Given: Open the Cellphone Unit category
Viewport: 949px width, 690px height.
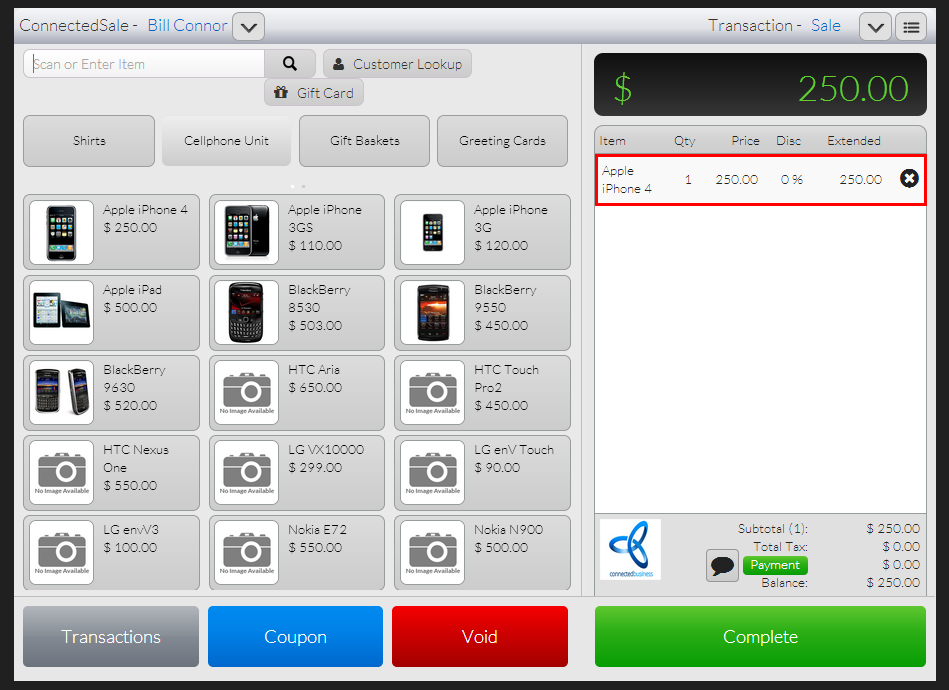Looking at the screenshot, I should [x=226, y=141].
